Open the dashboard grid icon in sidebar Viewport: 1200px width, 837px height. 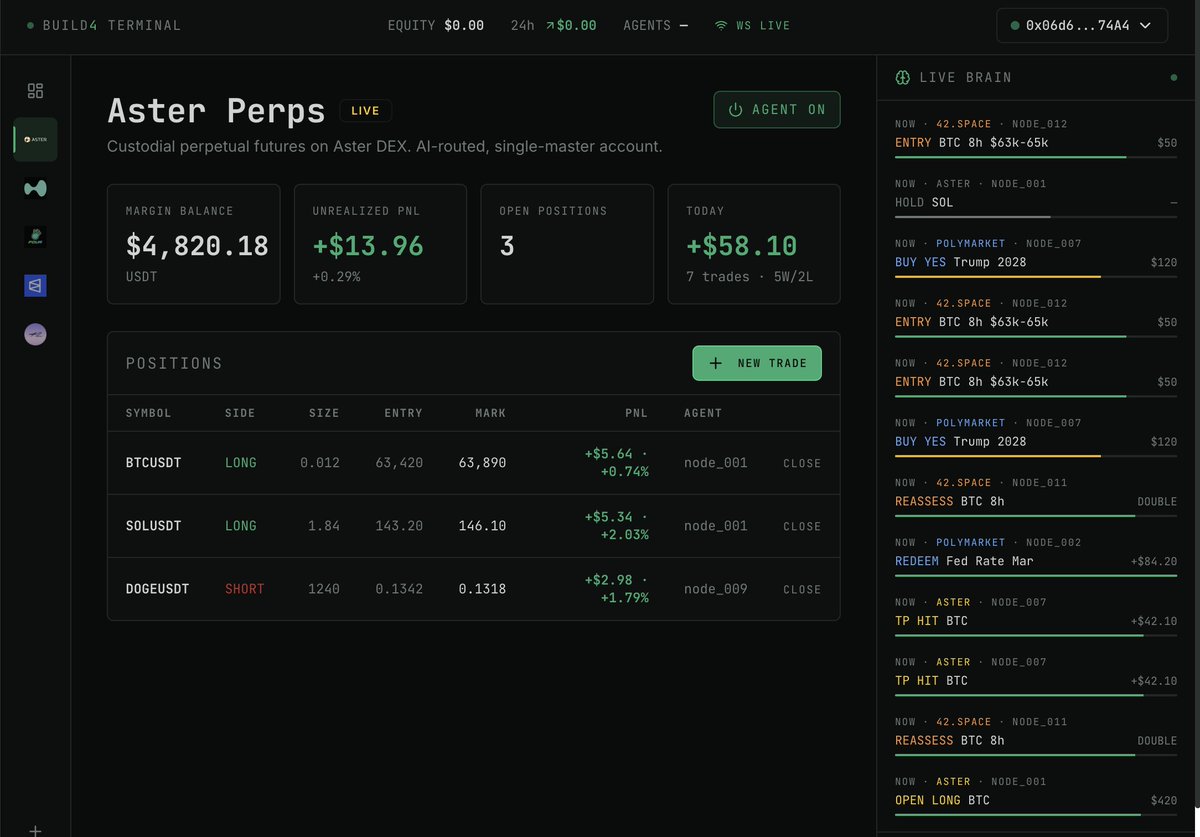pos(35,91)
